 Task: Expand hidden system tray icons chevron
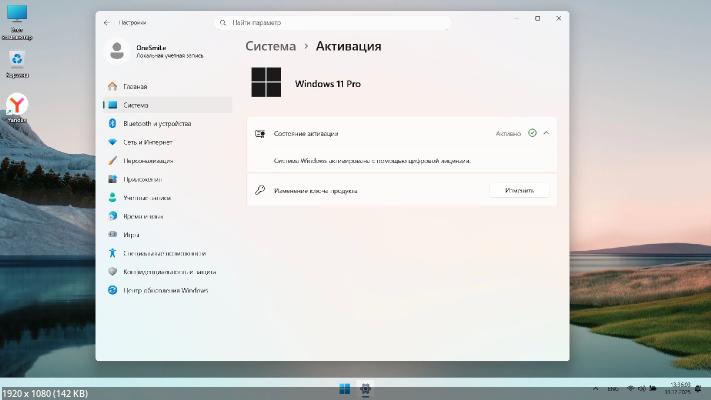click(x=596, y=389)
